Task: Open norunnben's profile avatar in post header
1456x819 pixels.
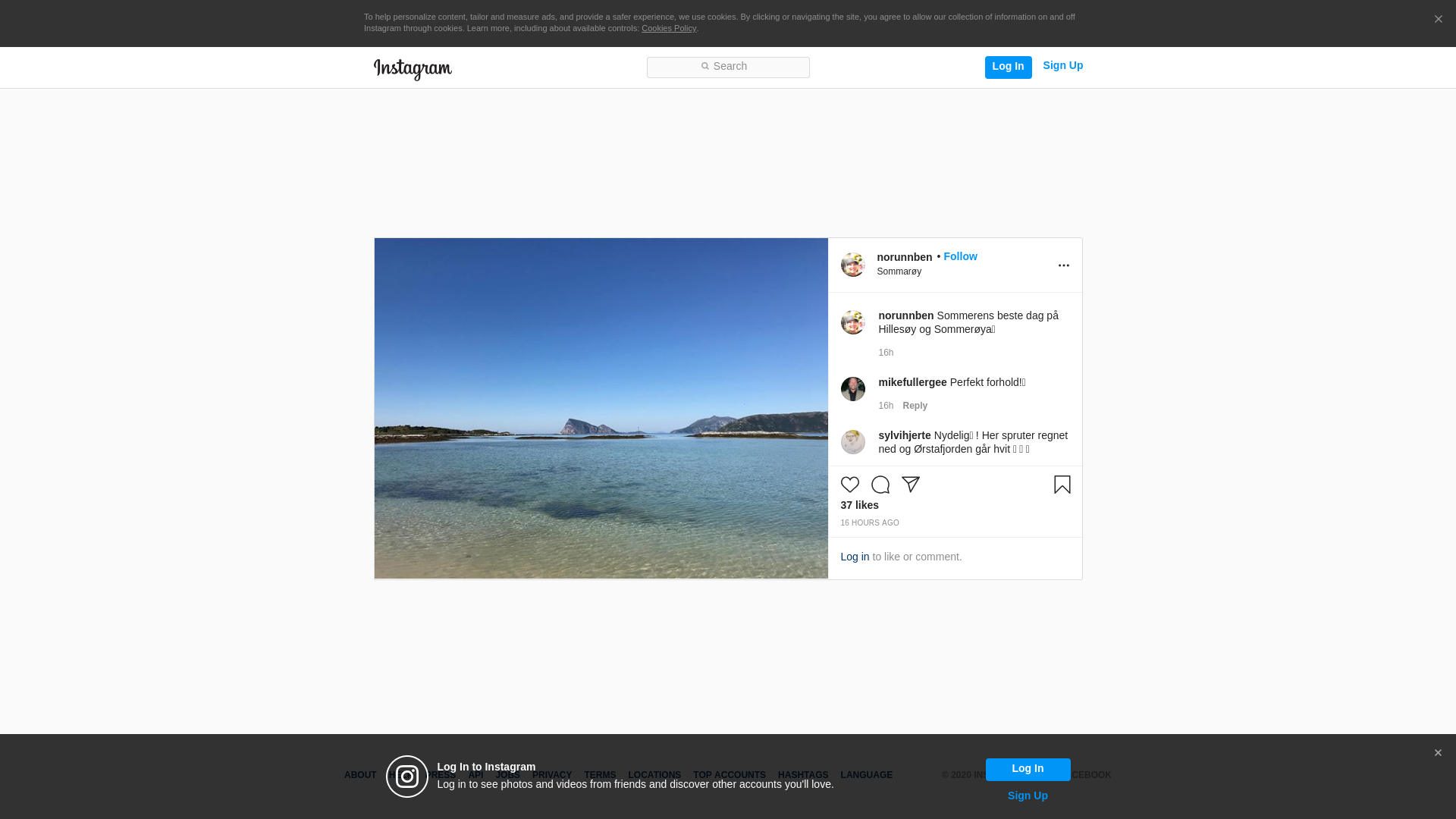Action: pos(852,265)
